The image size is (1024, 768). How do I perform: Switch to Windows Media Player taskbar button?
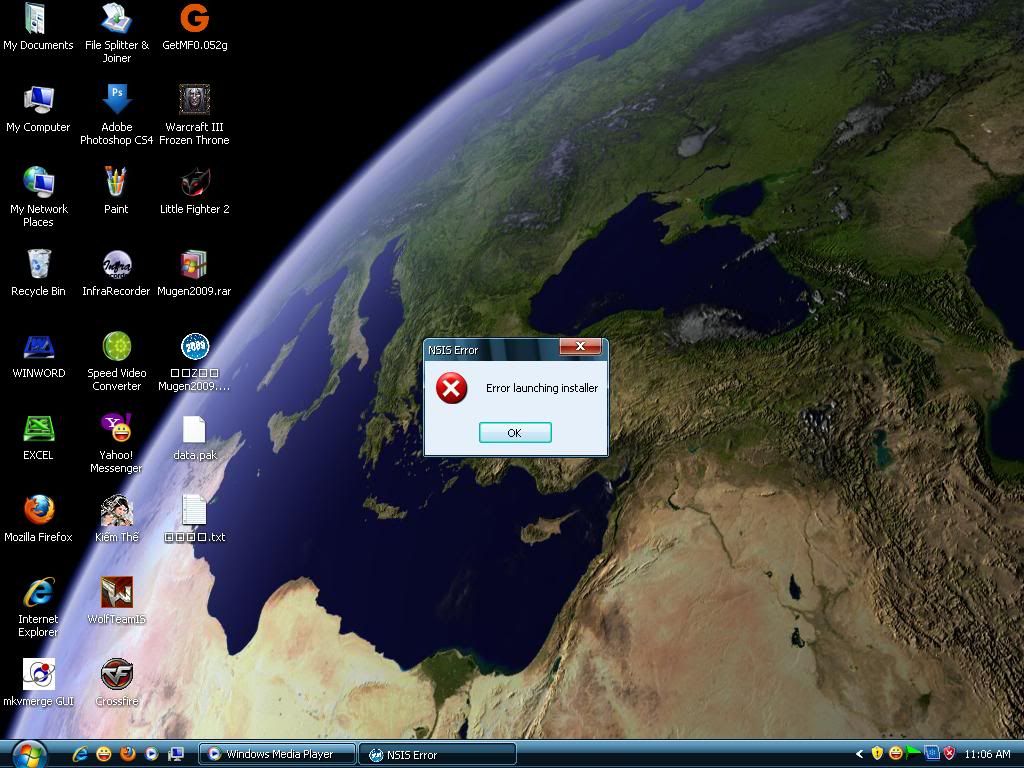(277, 754)
